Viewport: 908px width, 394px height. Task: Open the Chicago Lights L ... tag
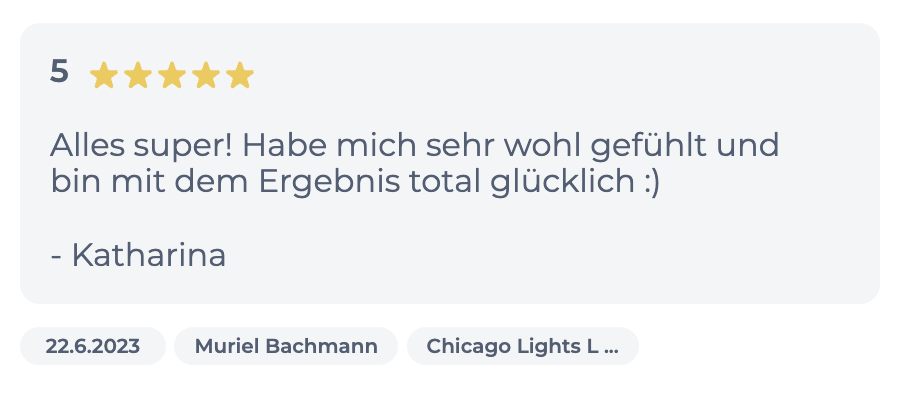click(523, 346)
